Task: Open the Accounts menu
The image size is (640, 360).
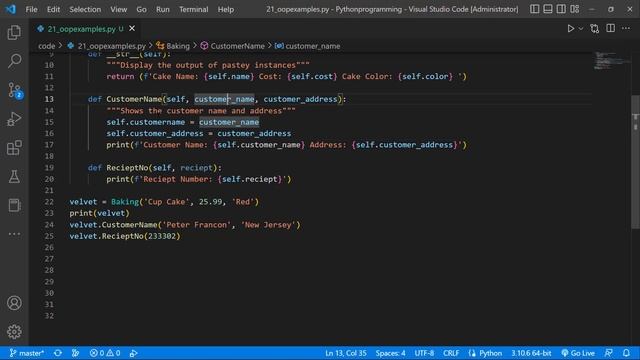Action: pos(14,303)
